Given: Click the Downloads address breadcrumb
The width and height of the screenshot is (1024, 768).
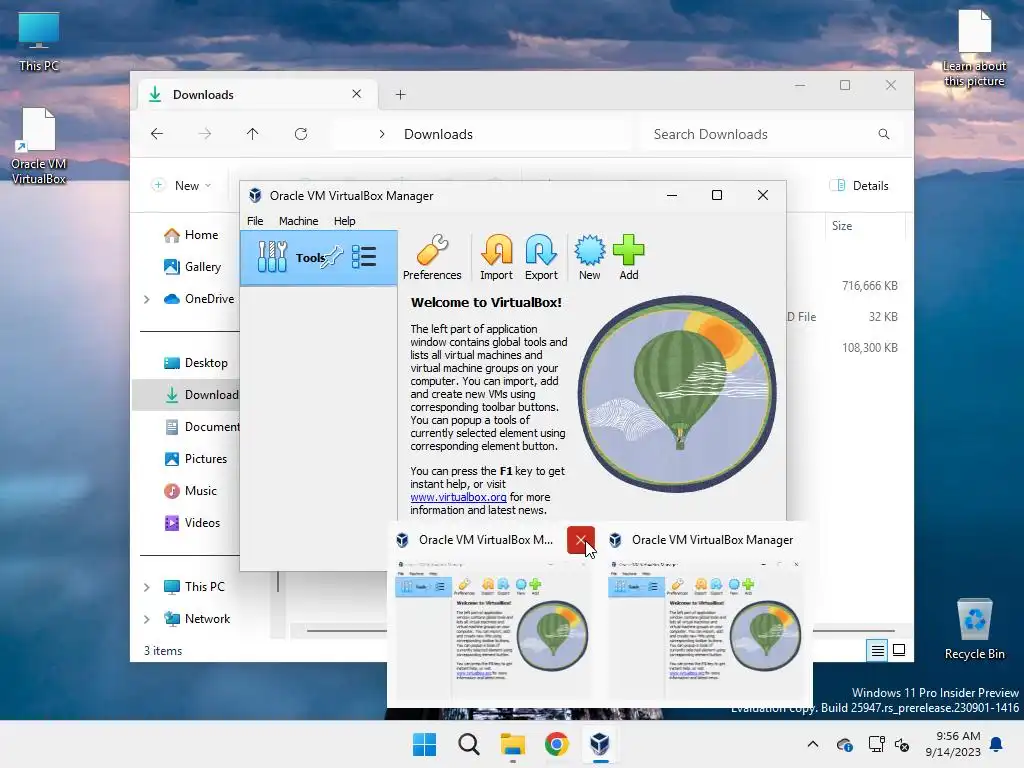Looking at the screenshot, I should [438, 134].
